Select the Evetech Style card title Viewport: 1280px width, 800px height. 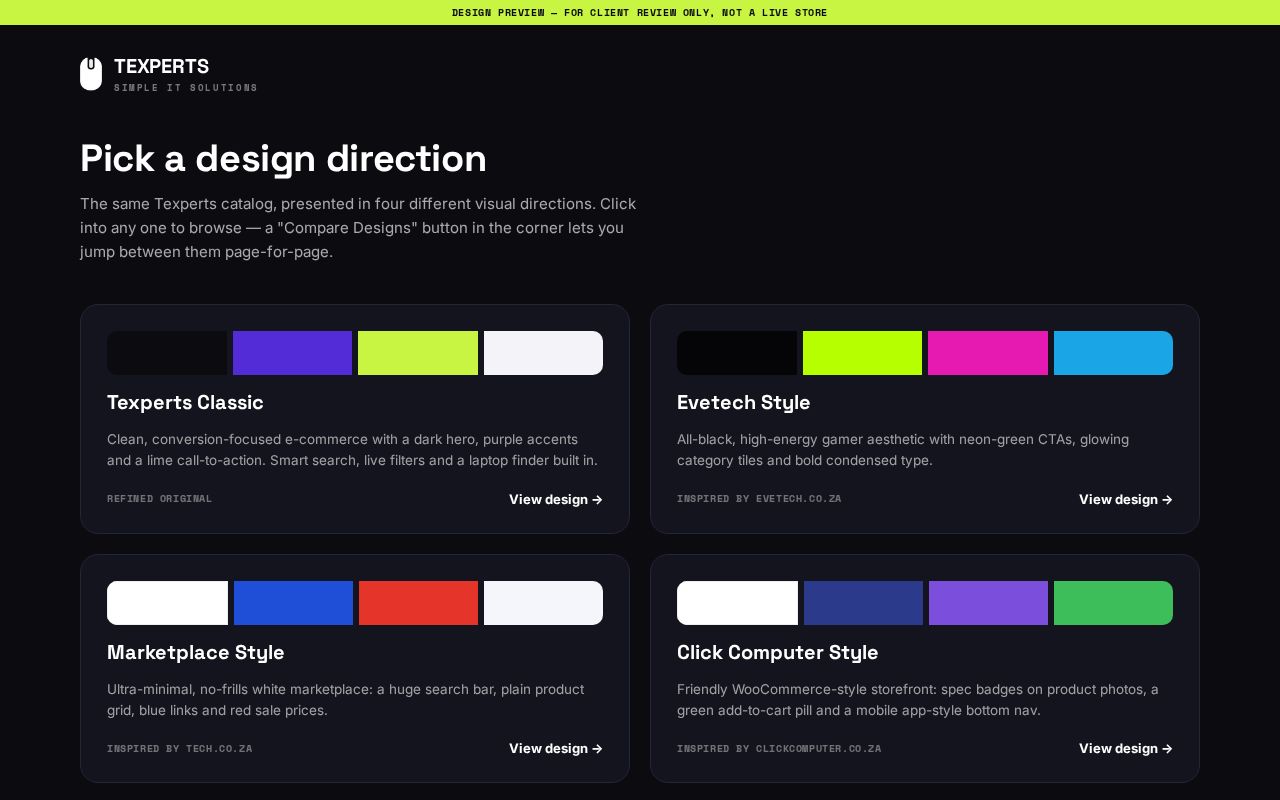(x=743, y=402)
